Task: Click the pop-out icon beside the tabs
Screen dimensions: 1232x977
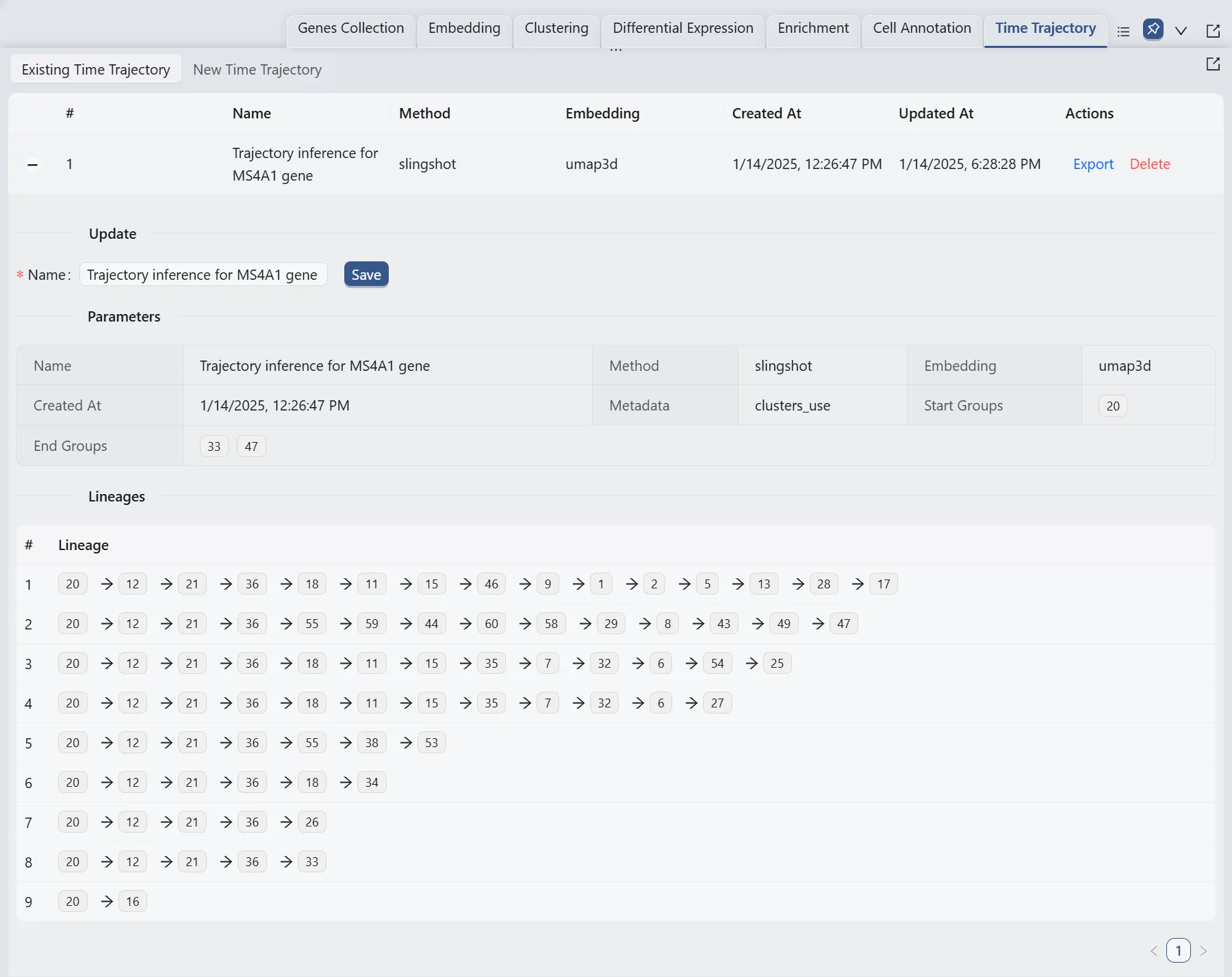Action: click(1213, 31)
